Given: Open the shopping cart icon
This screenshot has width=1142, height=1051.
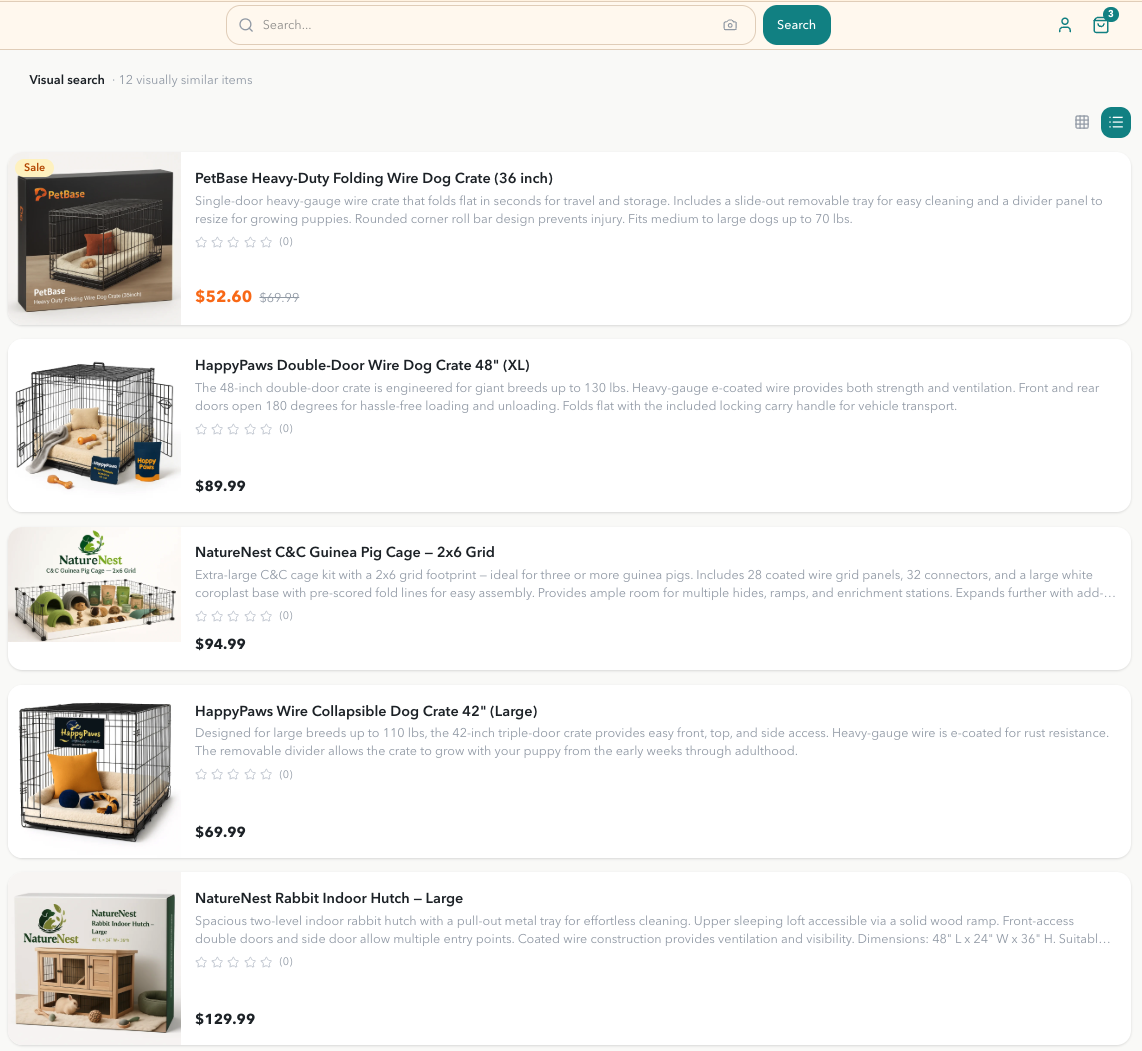Looking at the screenshot, I should click(1101, 25).
